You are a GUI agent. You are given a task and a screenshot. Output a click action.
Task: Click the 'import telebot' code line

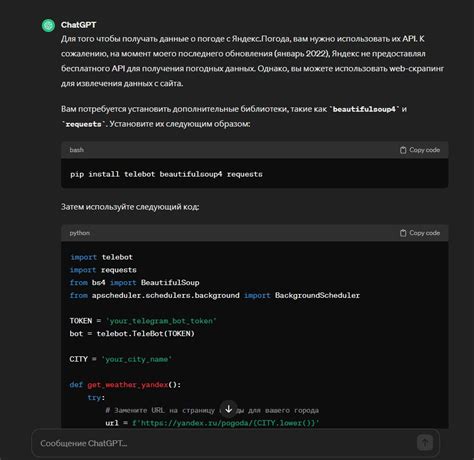[x=101, y=257]
